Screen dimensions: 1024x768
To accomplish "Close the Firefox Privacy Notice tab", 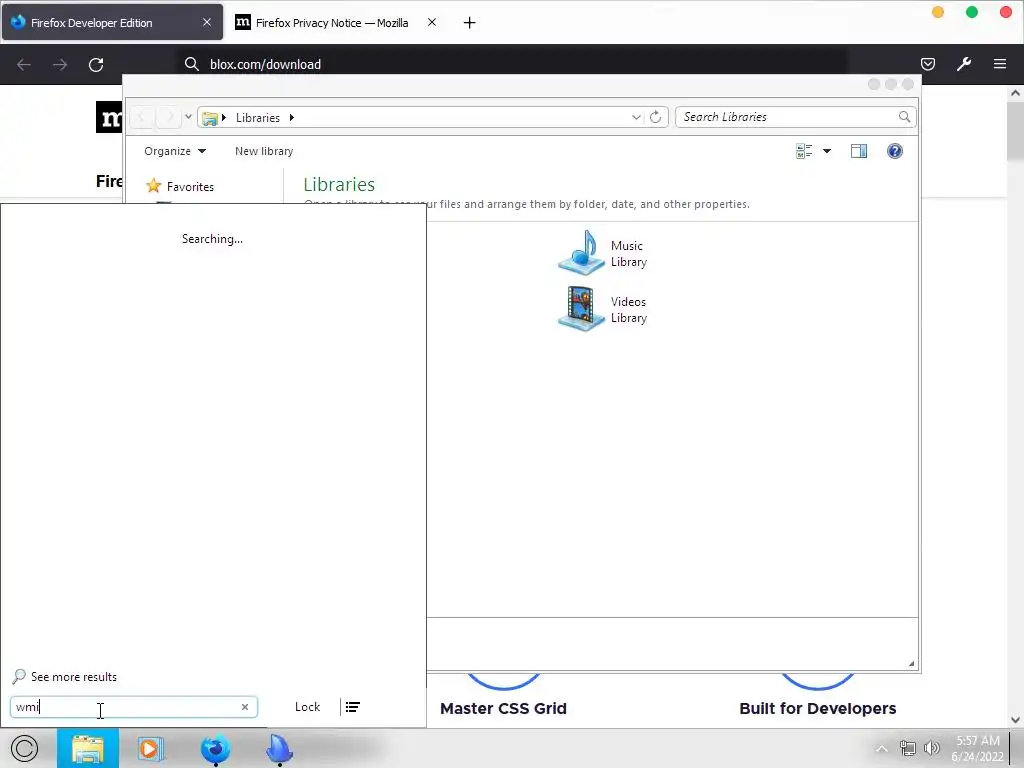I will [432, 22].
